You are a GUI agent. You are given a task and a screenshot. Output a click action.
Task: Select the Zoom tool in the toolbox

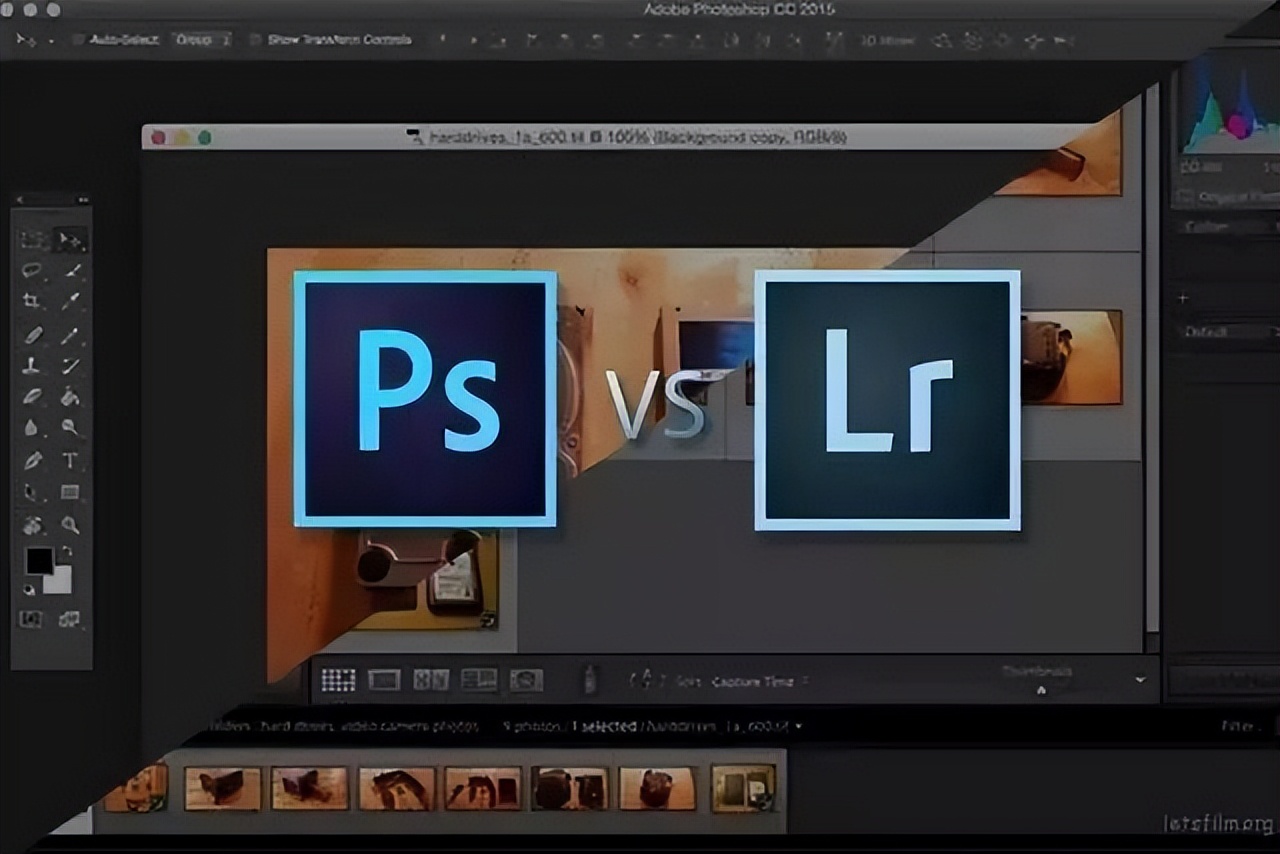70,524
